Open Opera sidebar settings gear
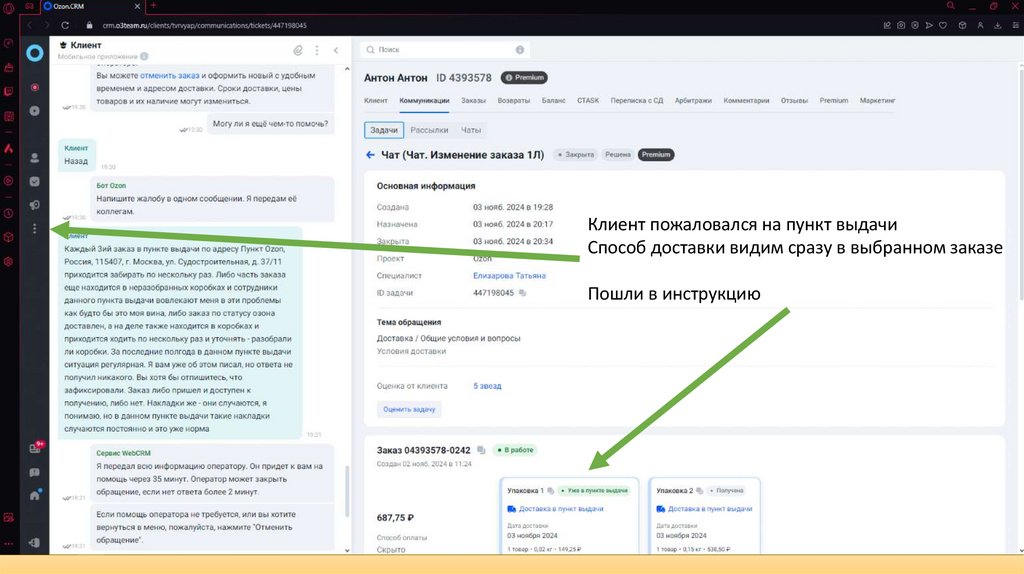 (8, 262)
